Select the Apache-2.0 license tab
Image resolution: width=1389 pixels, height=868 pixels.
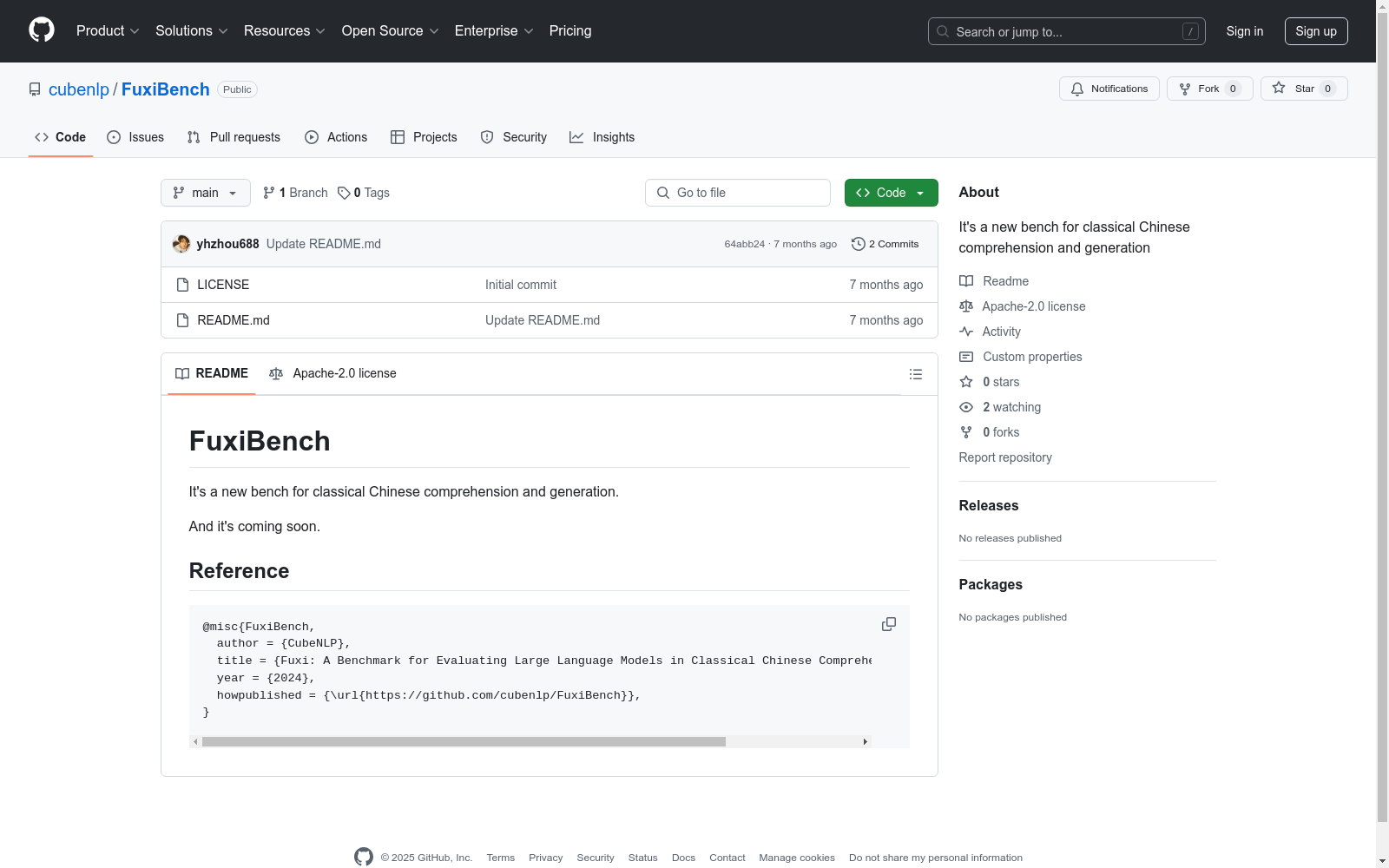[332, 373]
